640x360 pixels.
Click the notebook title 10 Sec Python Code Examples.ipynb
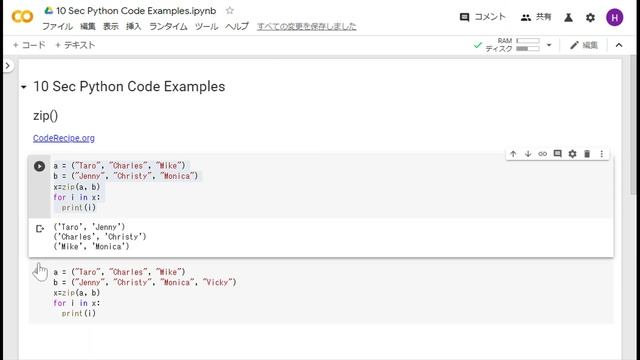click(136, 11)
